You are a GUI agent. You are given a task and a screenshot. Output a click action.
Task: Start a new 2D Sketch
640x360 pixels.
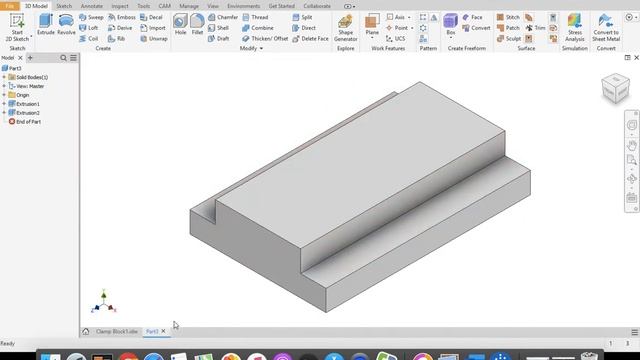[x=17, y=27]
